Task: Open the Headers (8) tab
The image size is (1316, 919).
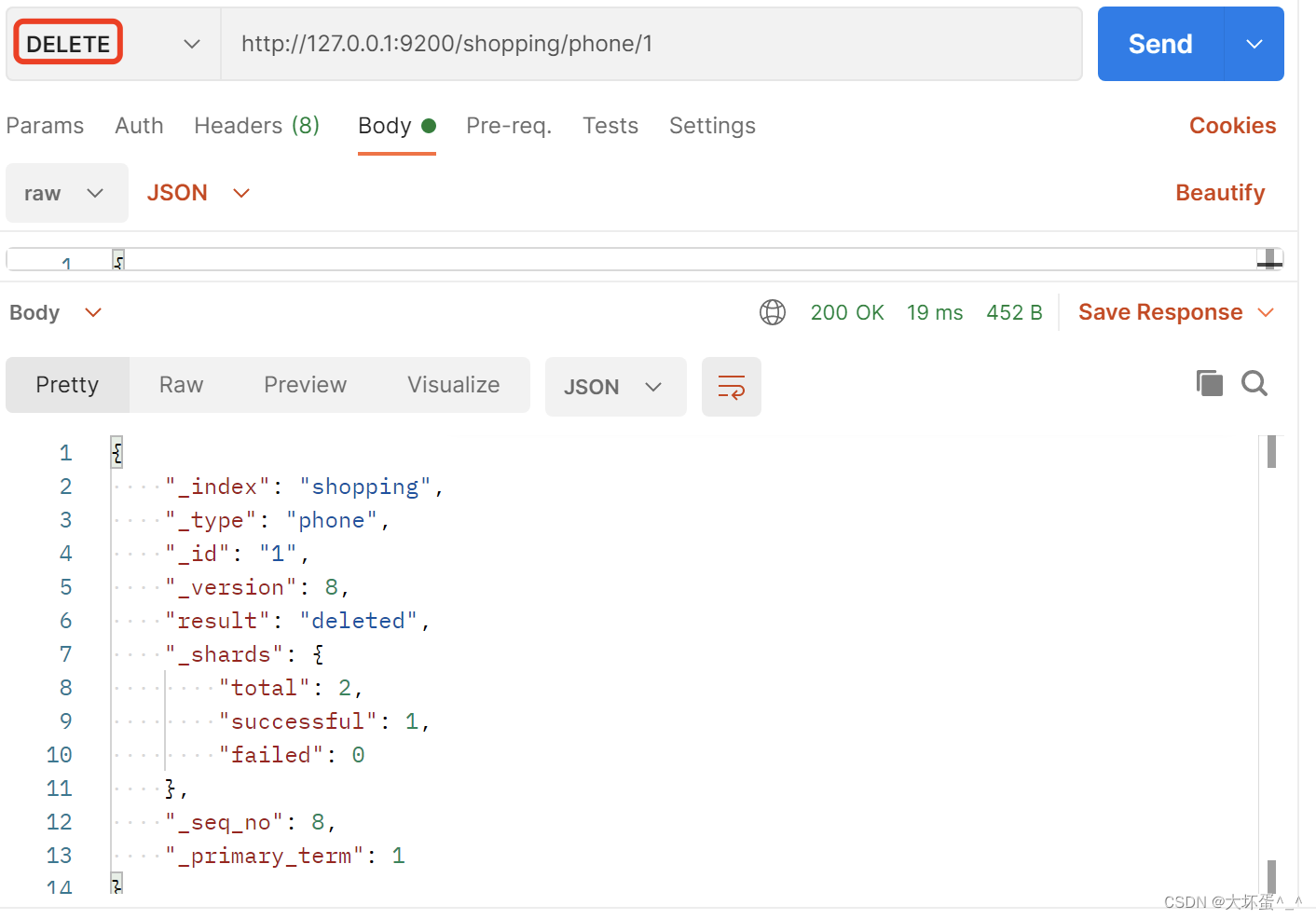Action: point(256,126)
